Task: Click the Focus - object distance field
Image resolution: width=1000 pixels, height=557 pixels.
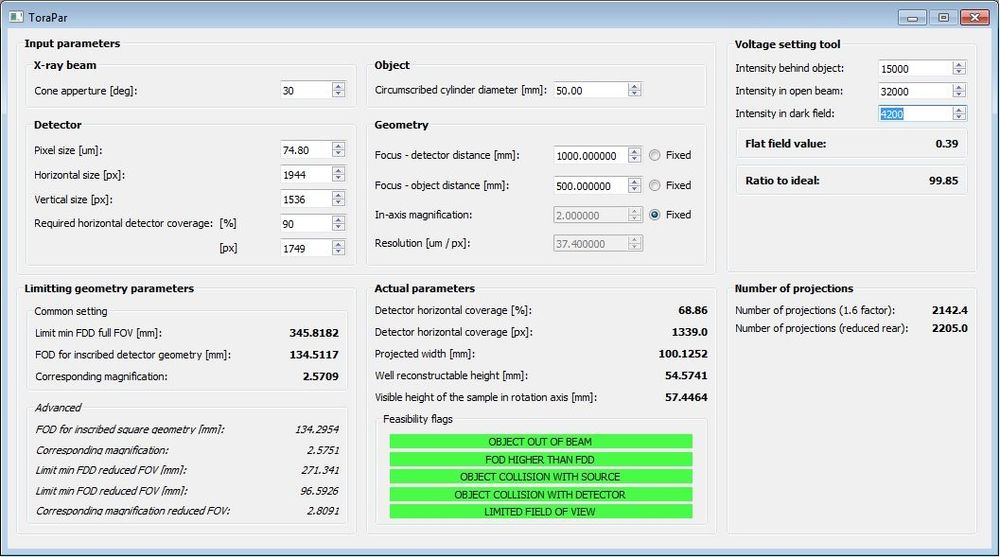Action: pyautogui.click(x=590, y=185)
